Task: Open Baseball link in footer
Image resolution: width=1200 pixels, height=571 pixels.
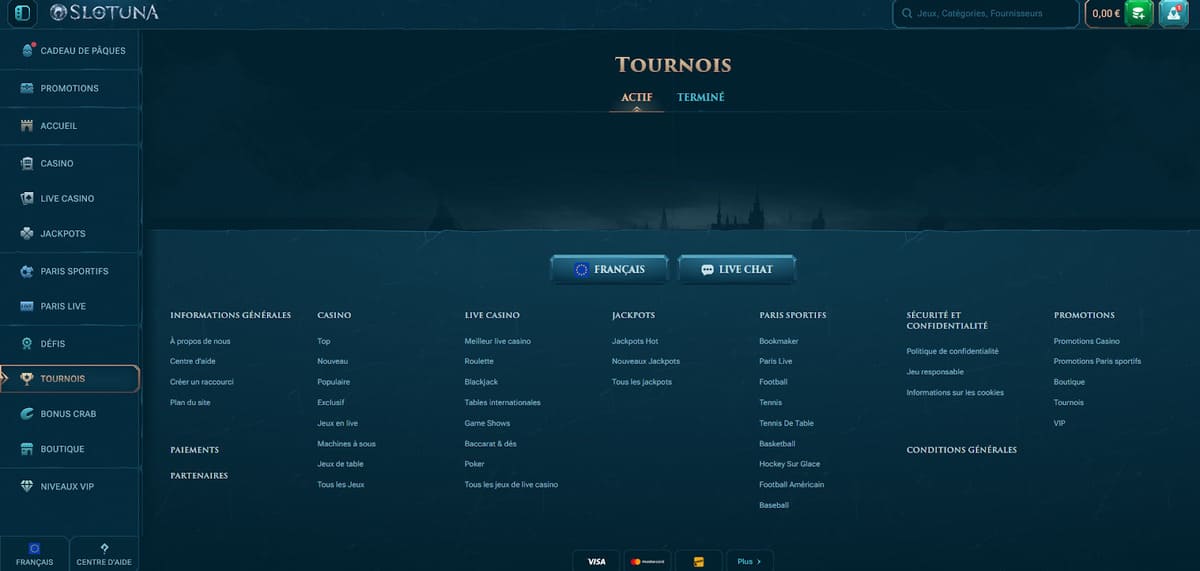Action: tap(774, 505)
